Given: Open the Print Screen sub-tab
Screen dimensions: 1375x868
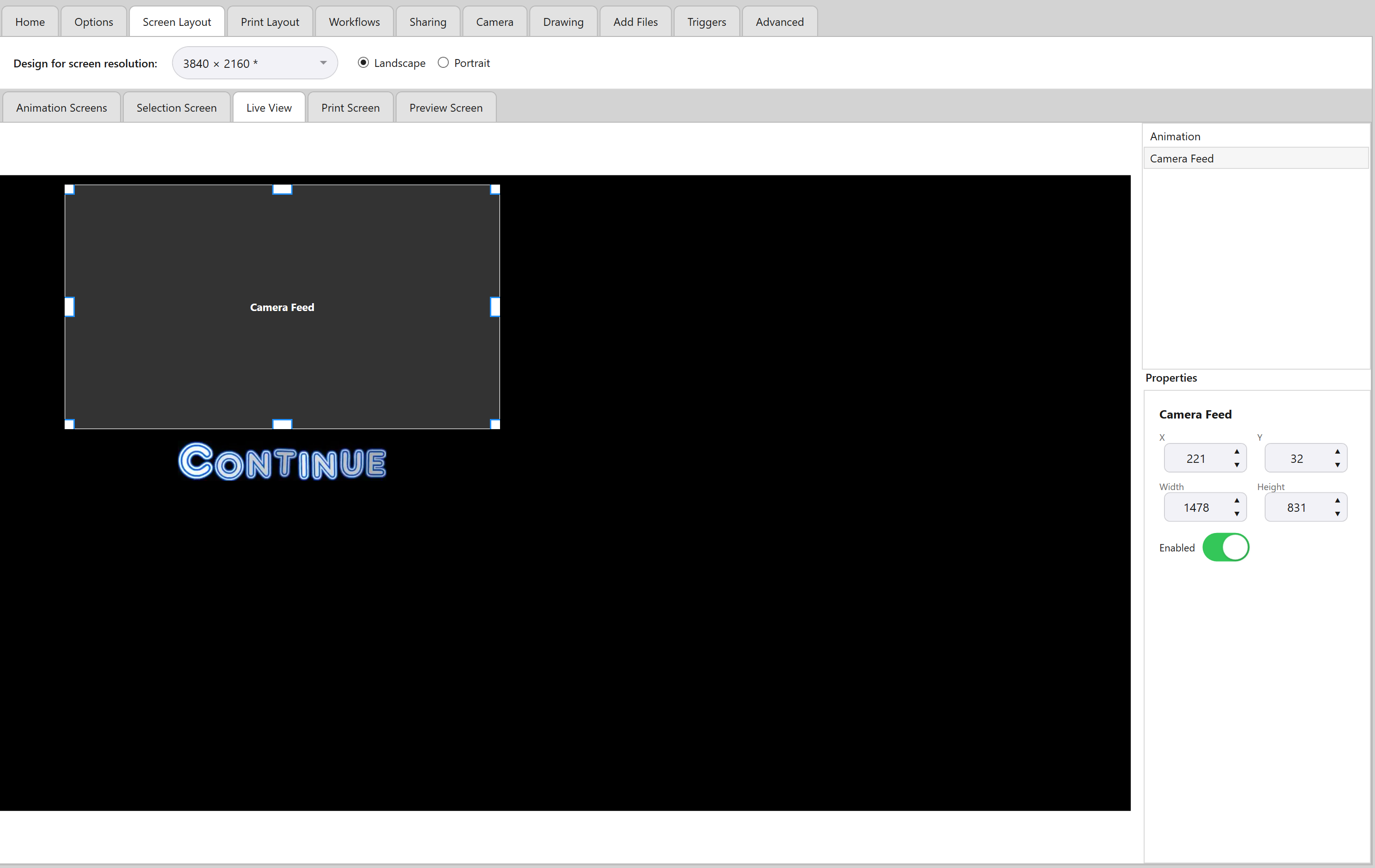Looking at the screenshot, I should (350, 107).
